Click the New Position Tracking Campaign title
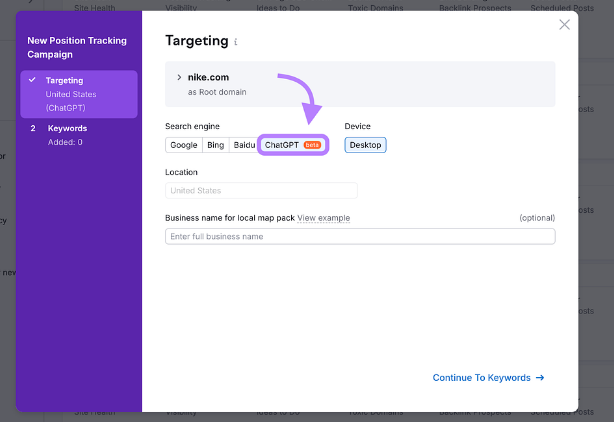This screenshot has width=614, height=422. coord(77,47)
